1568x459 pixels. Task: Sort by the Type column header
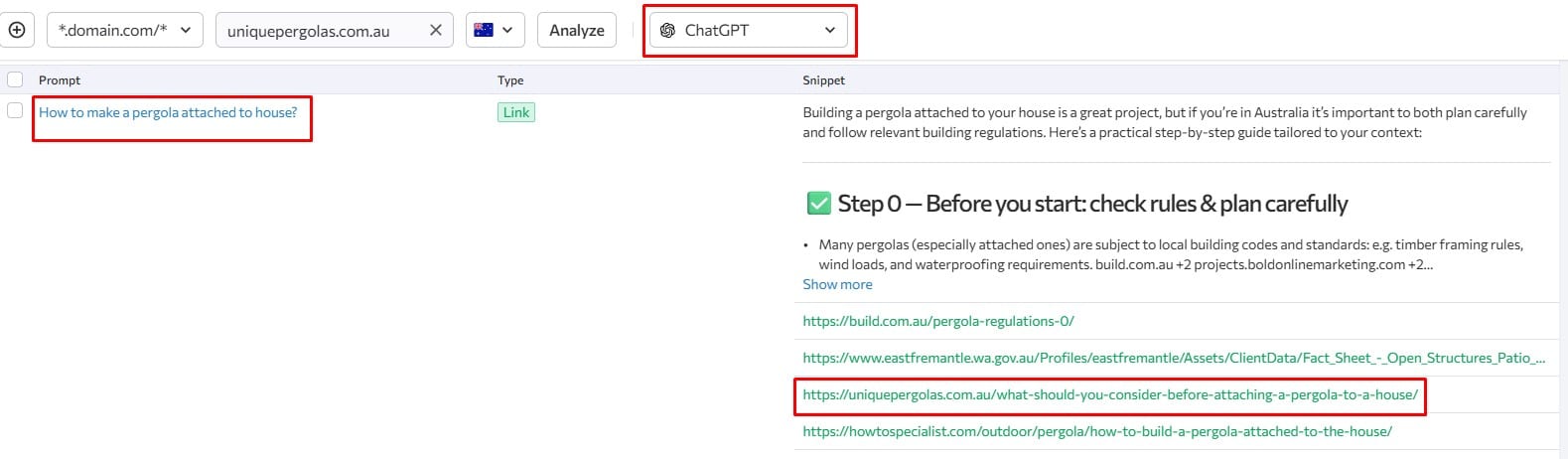click(510, 80)
